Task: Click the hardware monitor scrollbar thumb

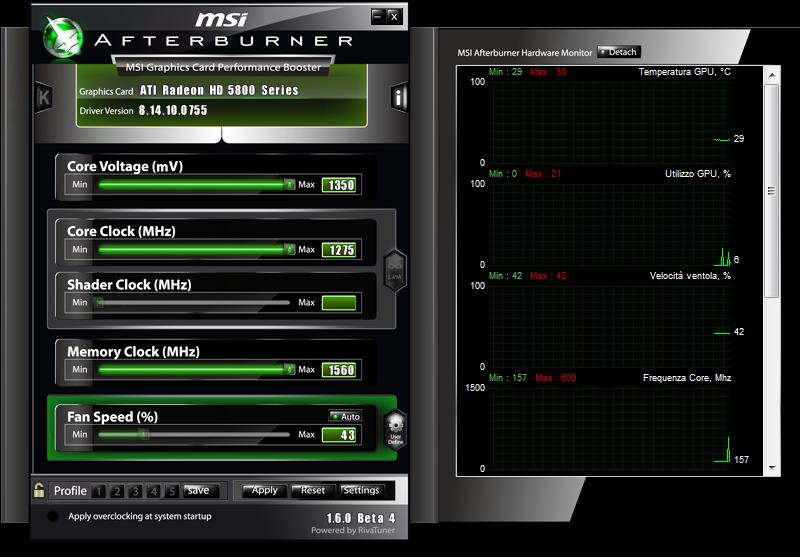Action: click(x=772, y=191)
